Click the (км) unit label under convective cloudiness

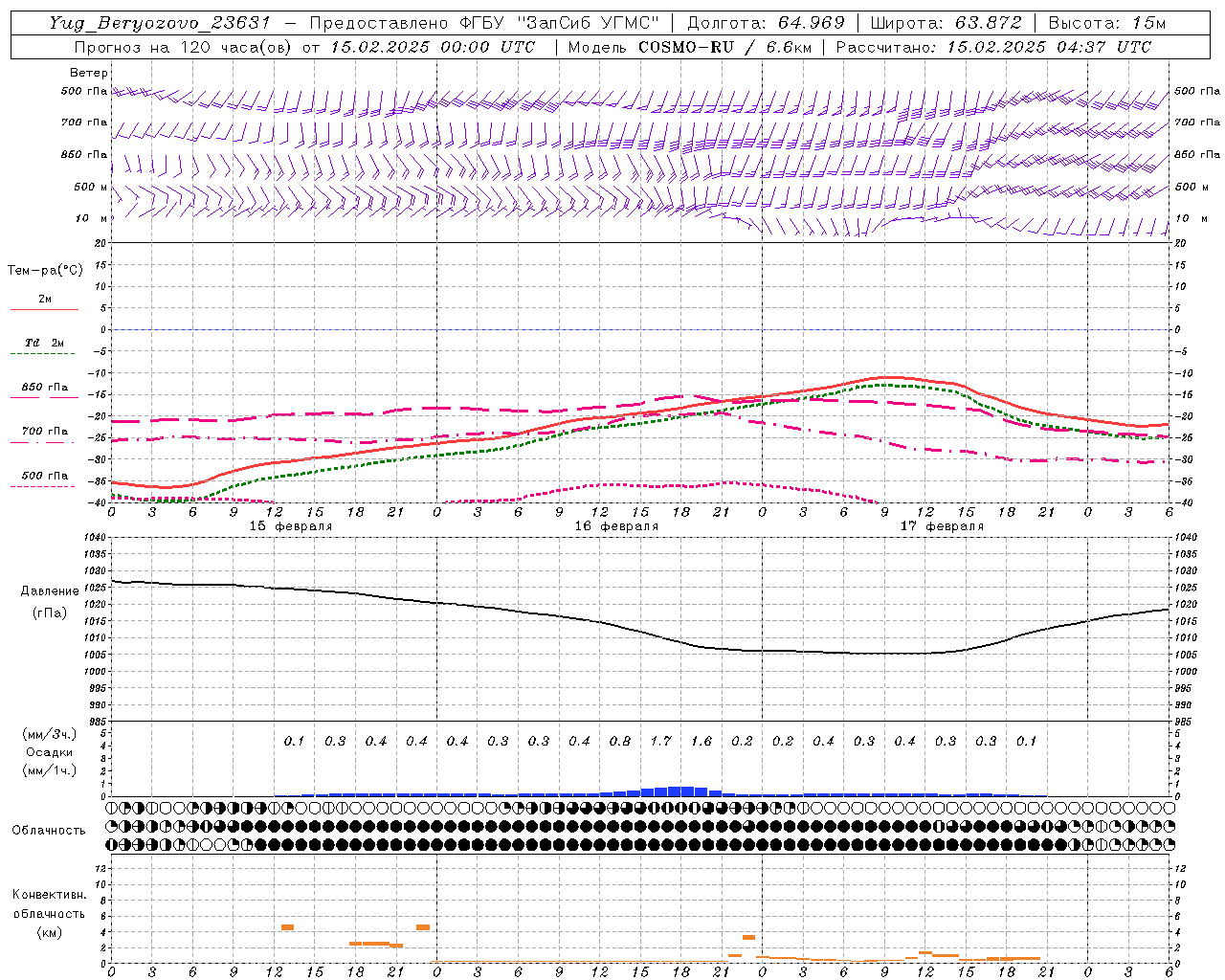pyautogui.click(x=49, y=932)
